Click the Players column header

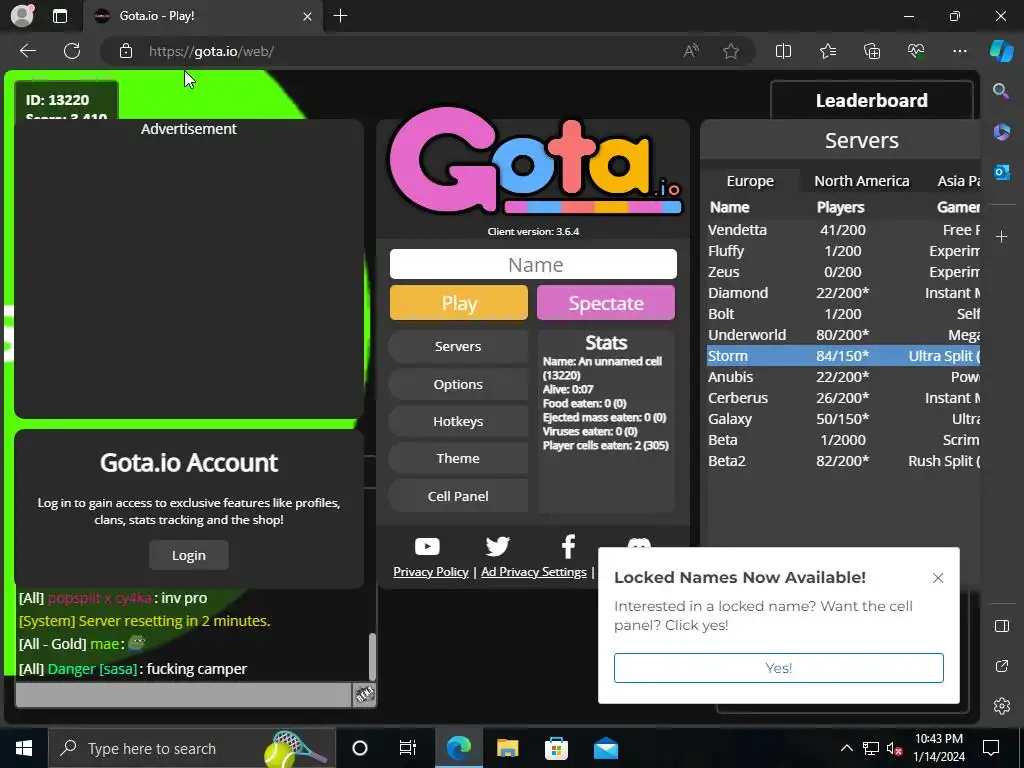840,207
